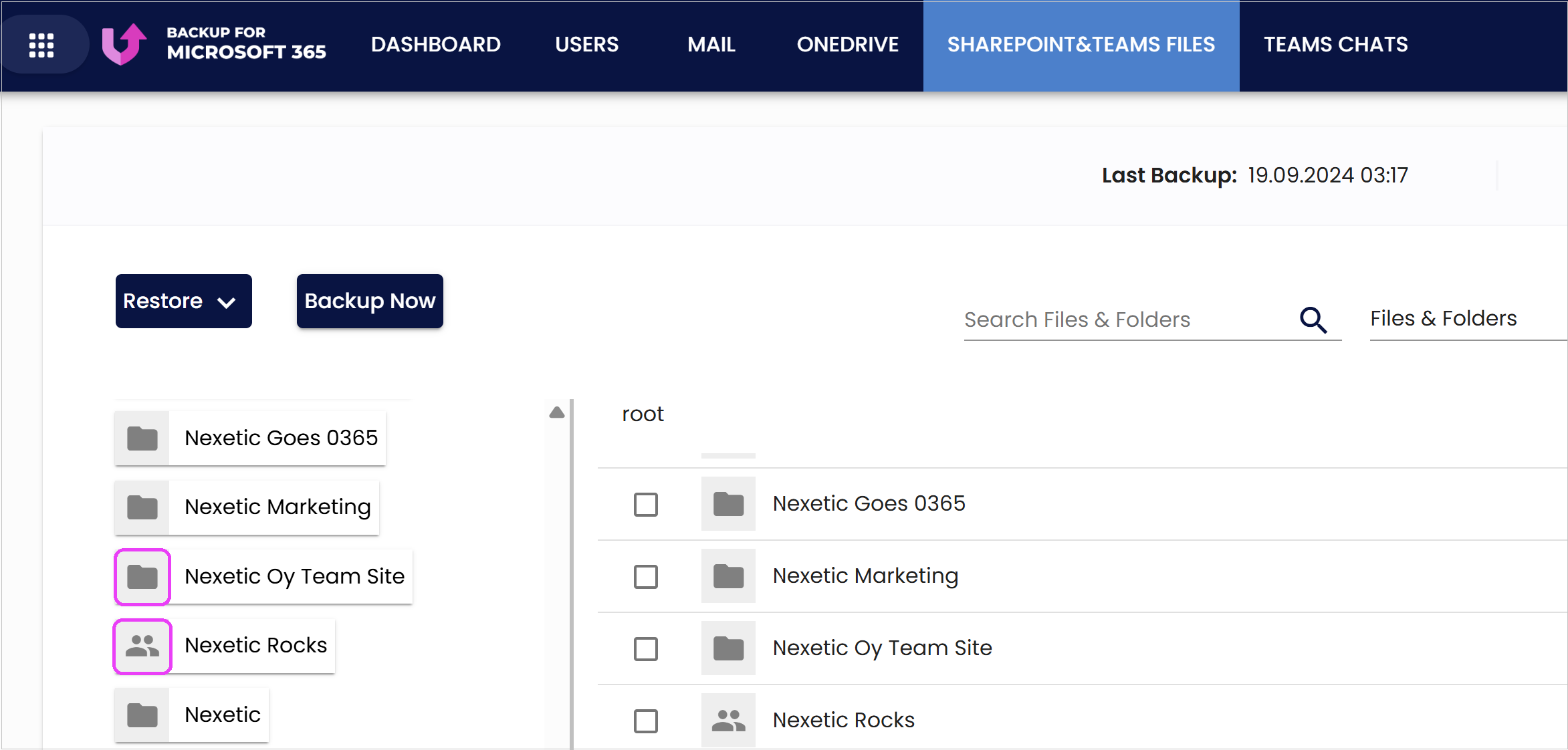The image size is (1568, 750).
Task: Select Nexetic Rocks in the tree
Action: (x=225, y=646)
